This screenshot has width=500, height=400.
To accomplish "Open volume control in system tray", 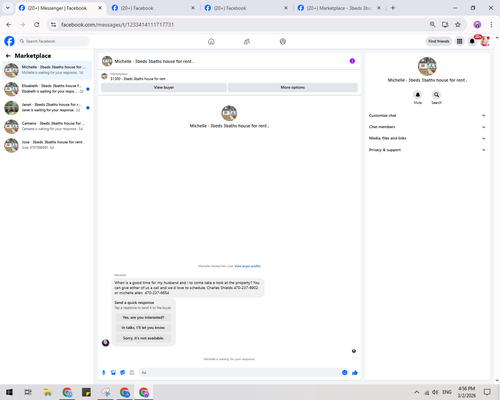I will point(435,392).
